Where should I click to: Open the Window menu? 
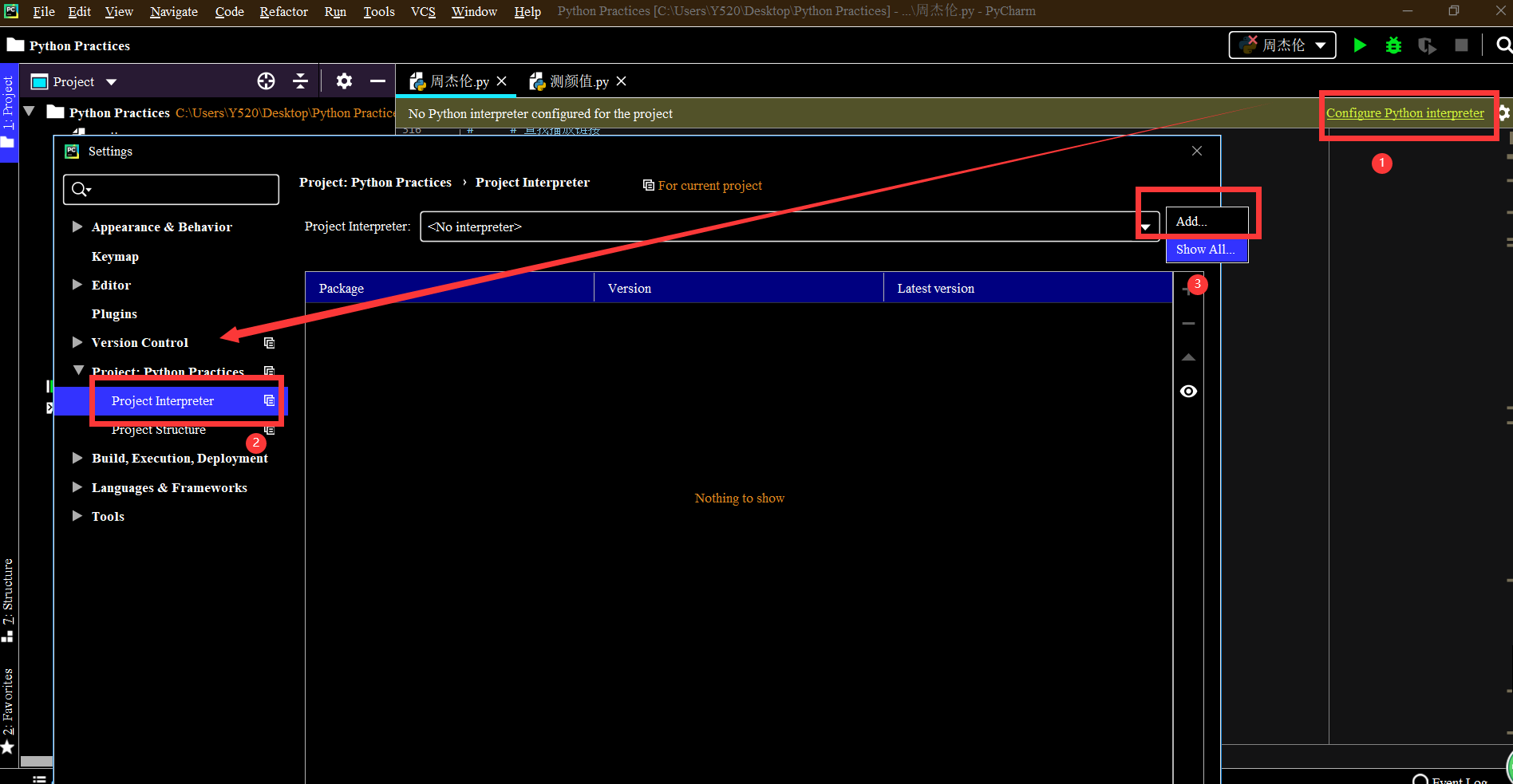coord(474,11)
